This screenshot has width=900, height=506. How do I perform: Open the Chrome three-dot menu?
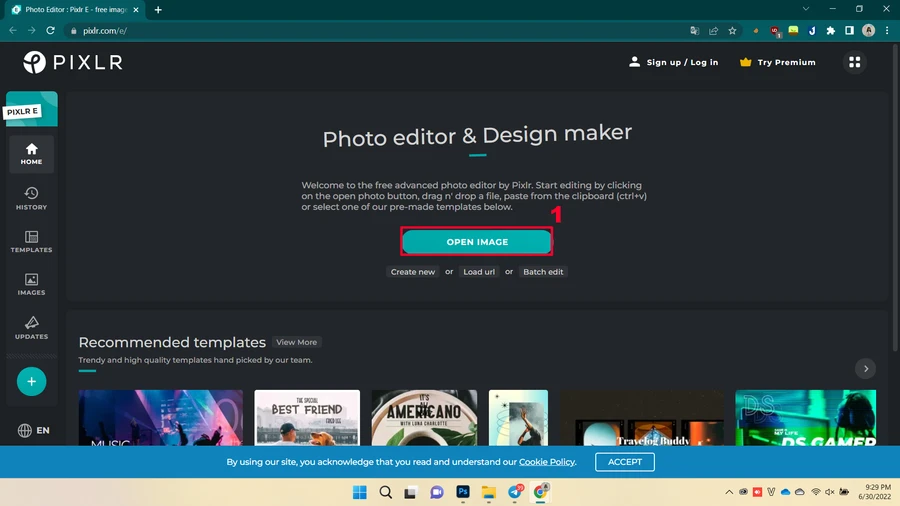[x=887, y=30]
